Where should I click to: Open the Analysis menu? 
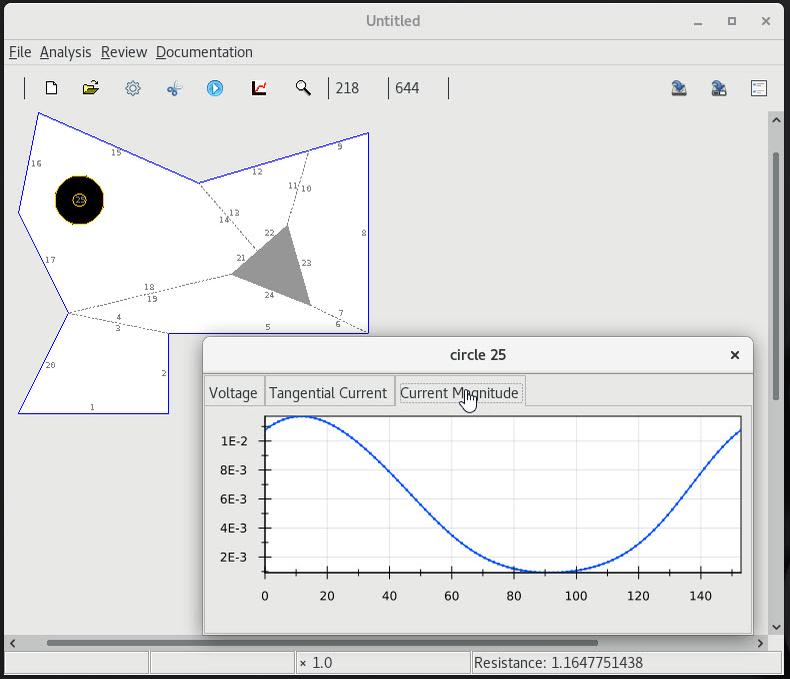point(65,52)
